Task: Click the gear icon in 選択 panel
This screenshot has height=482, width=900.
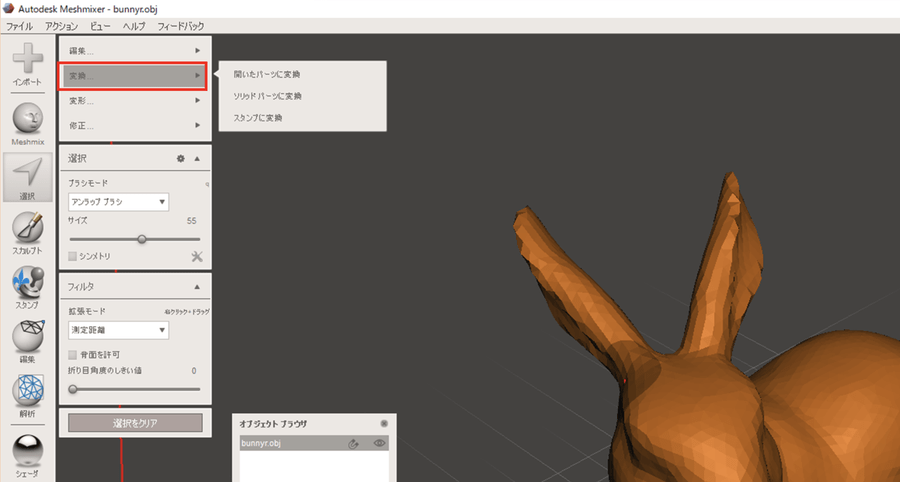Action: coord(181,158)
